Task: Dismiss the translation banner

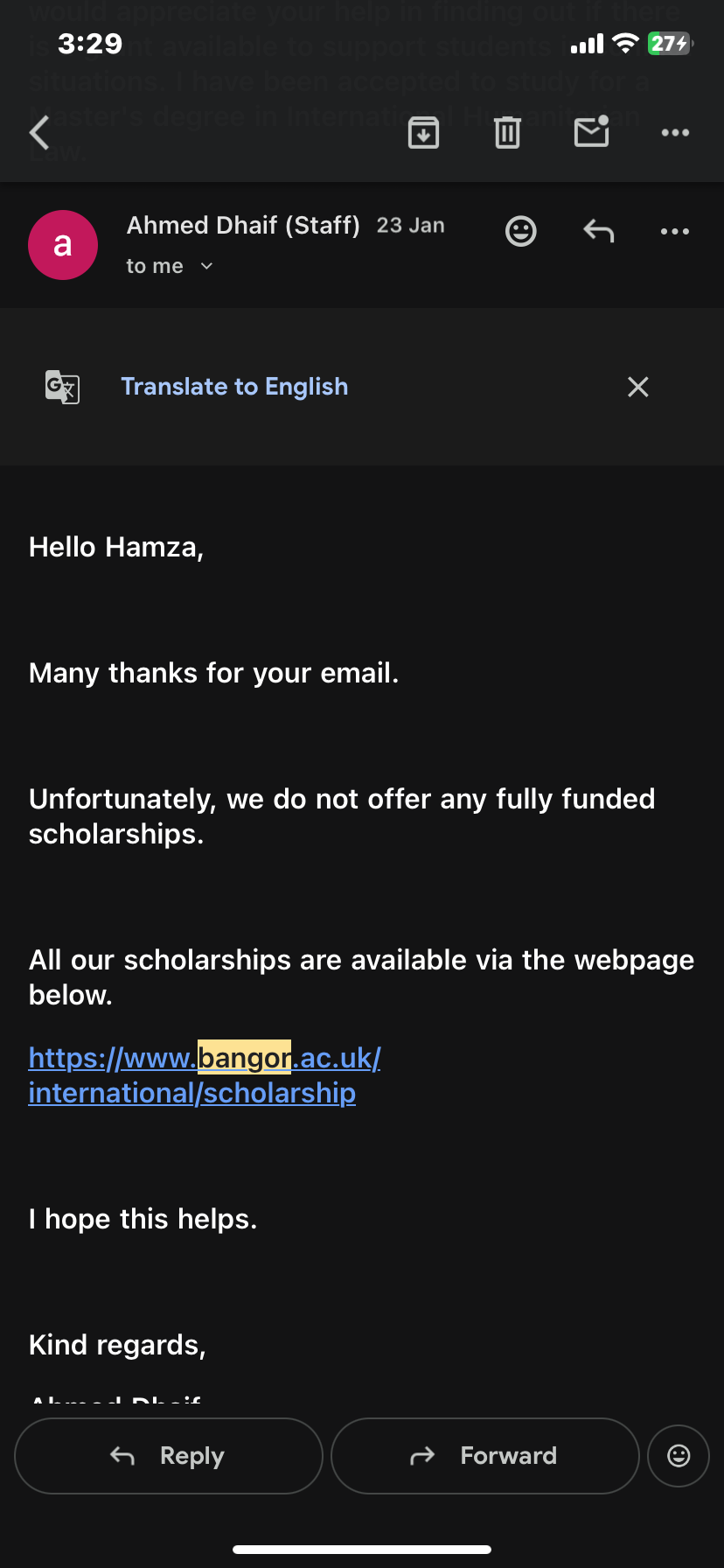Action: coord(638,387)
